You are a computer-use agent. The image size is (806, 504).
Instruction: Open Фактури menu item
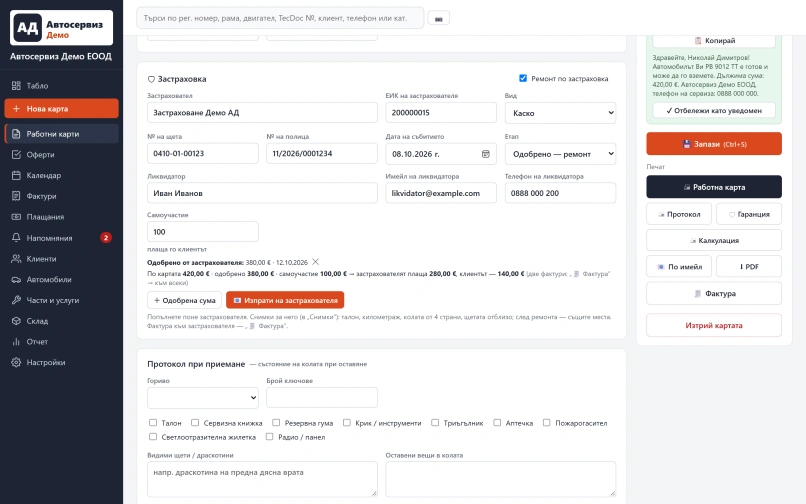61,196
